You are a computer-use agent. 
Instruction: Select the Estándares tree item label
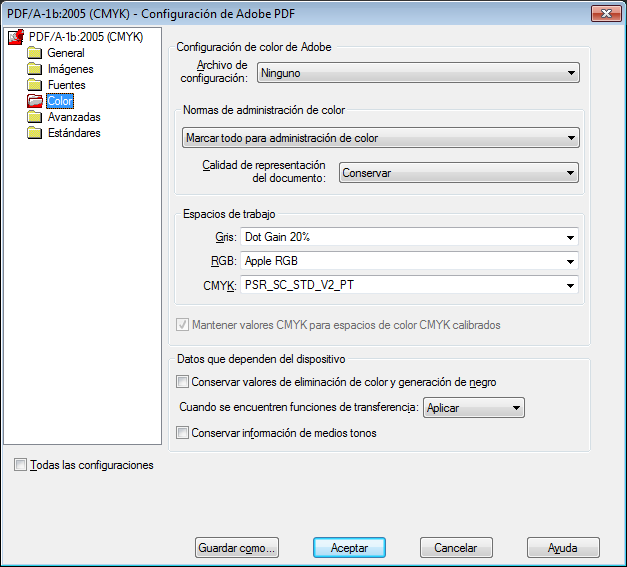[x=74, y=133]
